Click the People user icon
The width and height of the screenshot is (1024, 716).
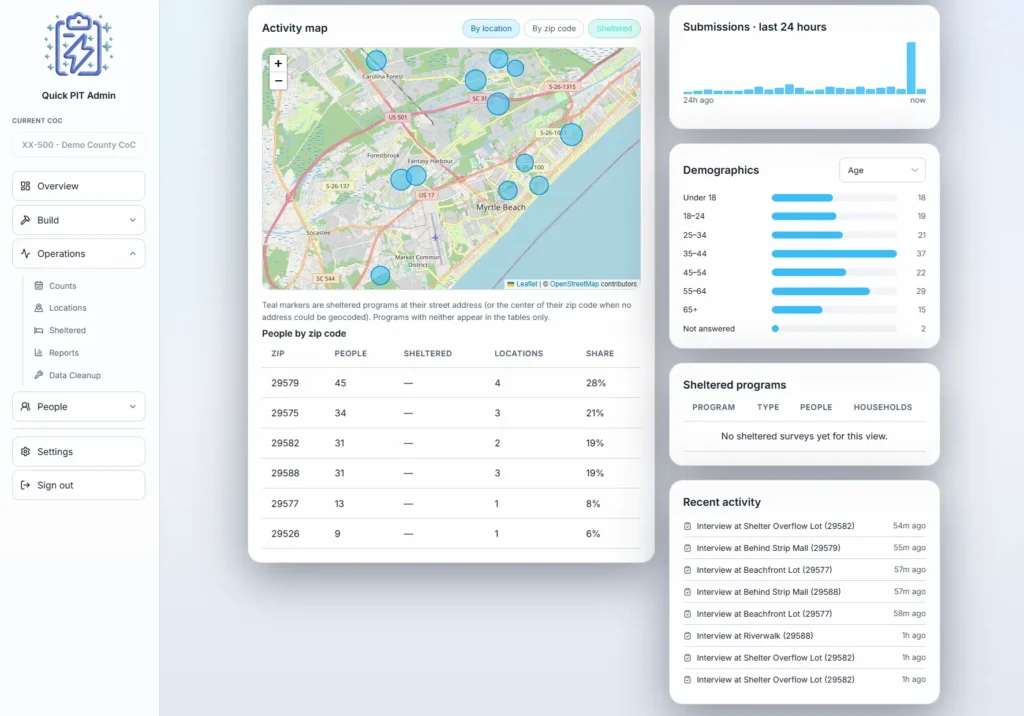[25, 406]
